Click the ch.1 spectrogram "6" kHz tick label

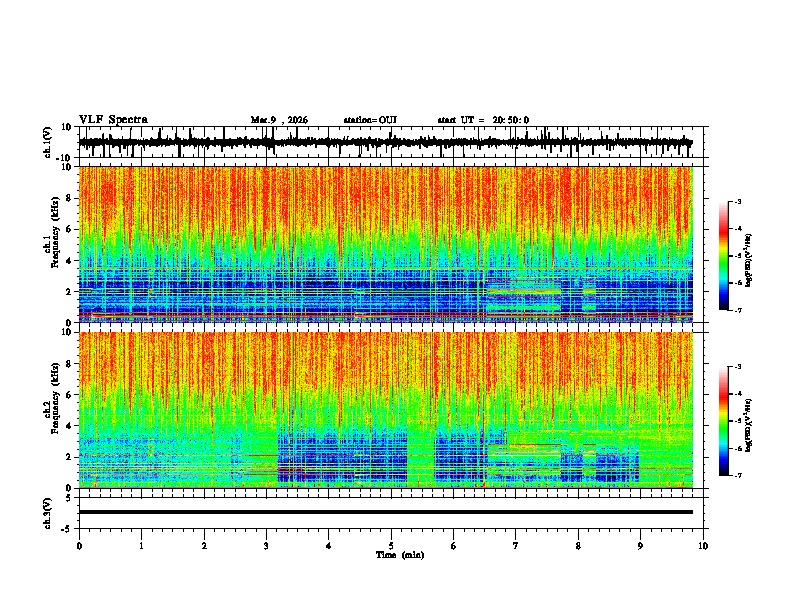pos(69,229)
